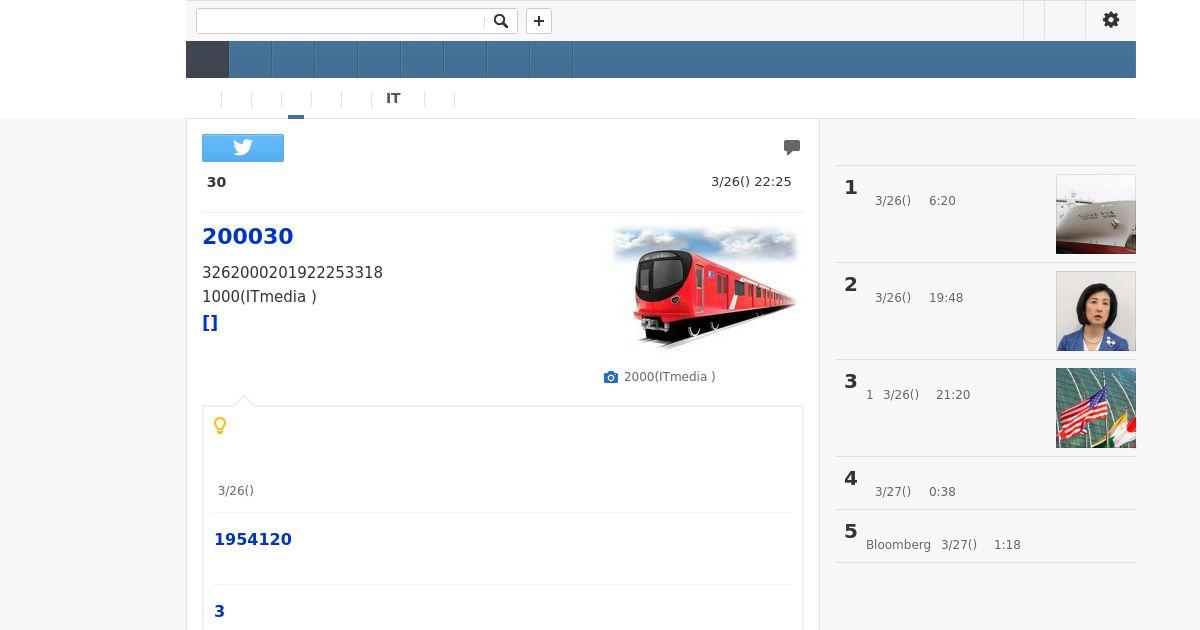Click the blue "[]" link
Image resolution: width=1200 pixels, height=630 pixels.
(x=210, y=323)
